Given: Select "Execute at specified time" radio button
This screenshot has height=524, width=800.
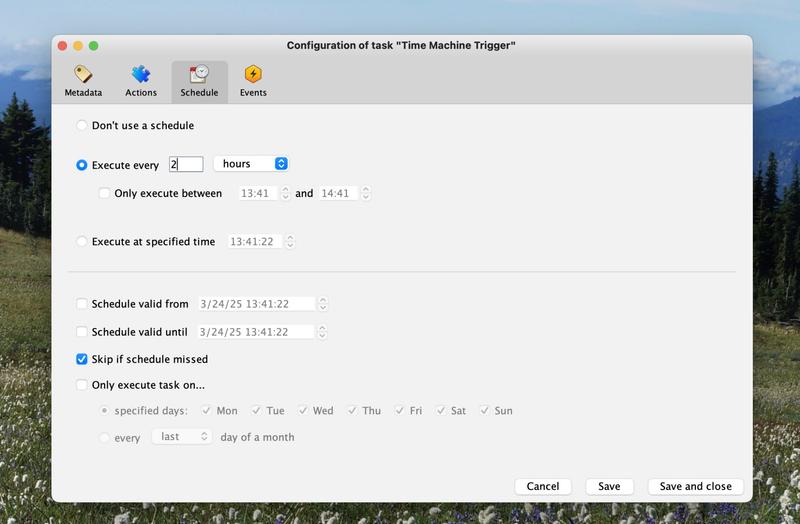Looking at the screenshot, I should 82,242.
